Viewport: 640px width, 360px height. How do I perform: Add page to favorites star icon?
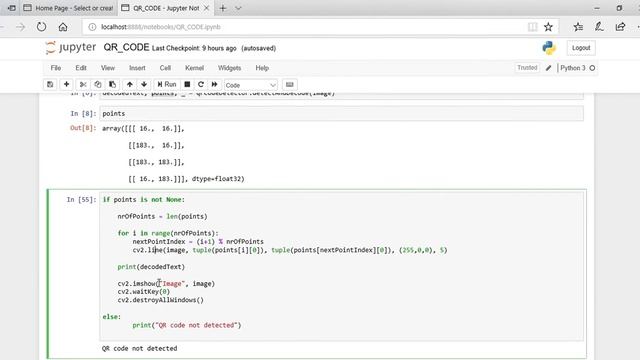point(548,27)
